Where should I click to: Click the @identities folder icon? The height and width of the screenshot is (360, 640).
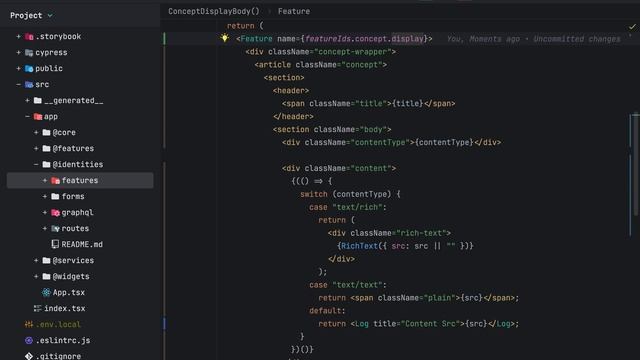[x=47, y=164]
